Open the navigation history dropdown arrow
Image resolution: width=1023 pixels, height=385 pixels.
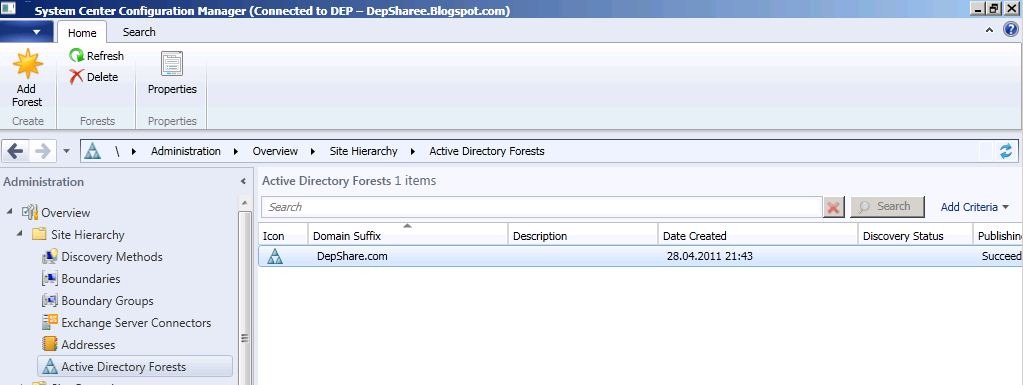pos(66,151)
